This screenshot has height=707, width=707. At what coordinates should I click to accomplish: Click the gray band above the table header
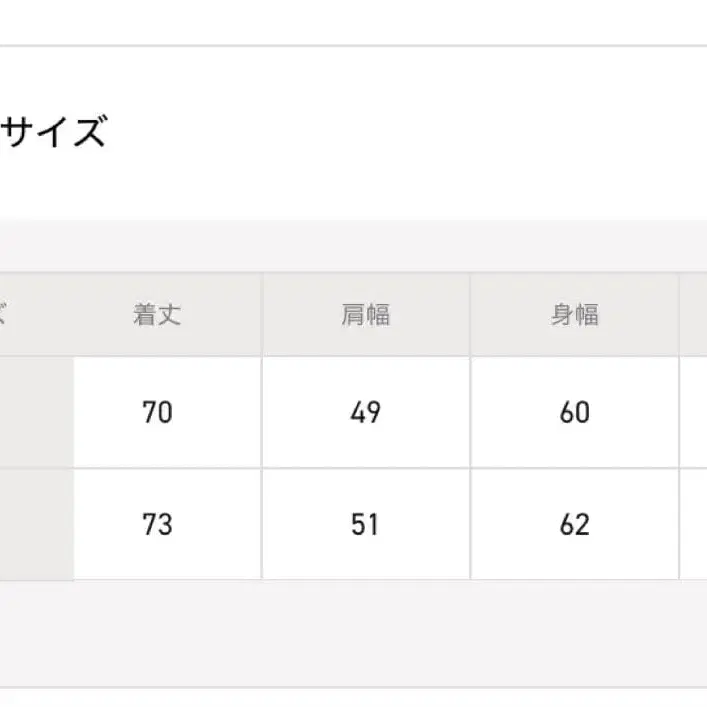[x=353, y=247]
